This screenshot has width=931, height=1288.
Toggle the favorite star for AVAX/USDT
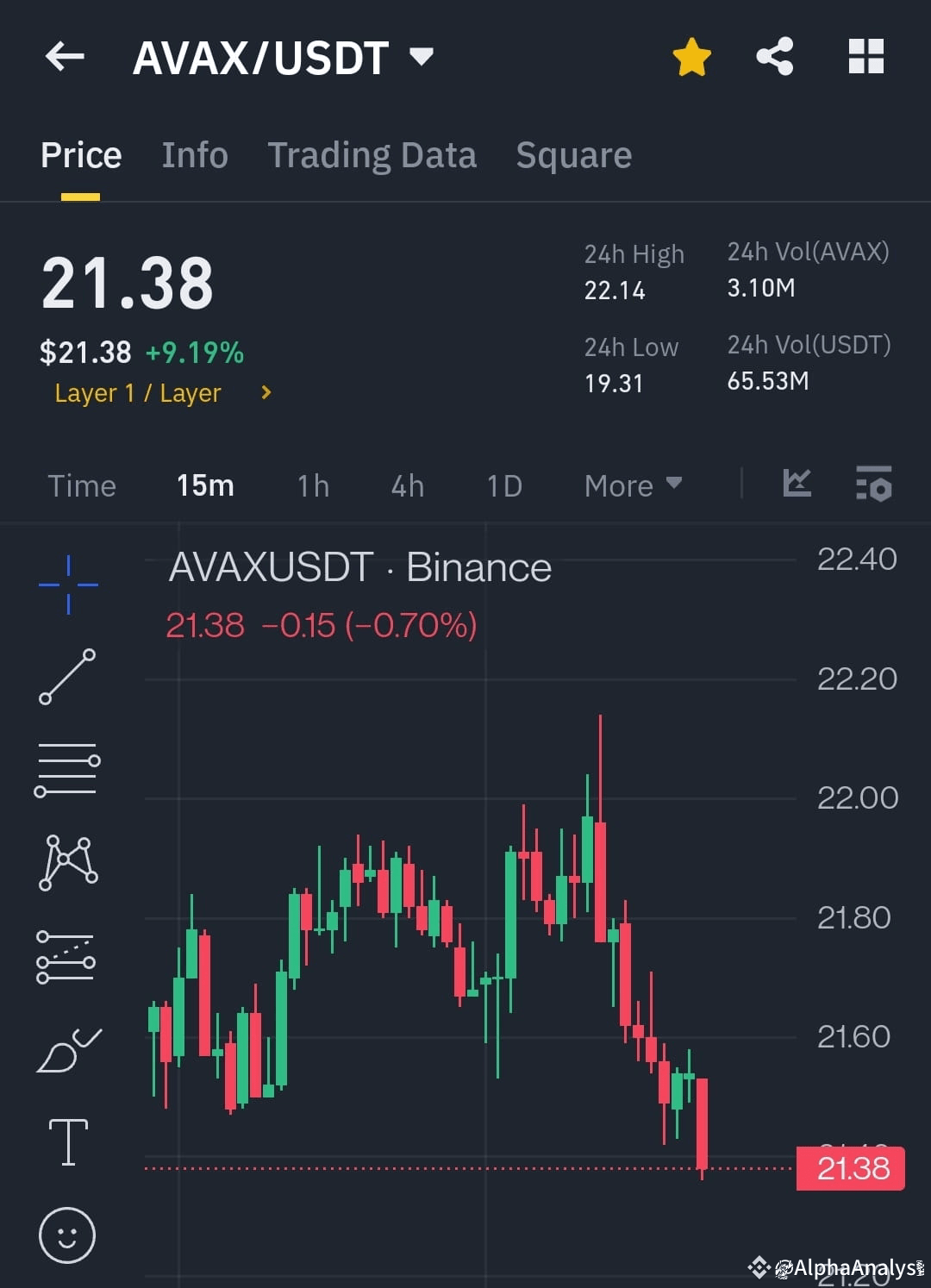coord(690,56)
